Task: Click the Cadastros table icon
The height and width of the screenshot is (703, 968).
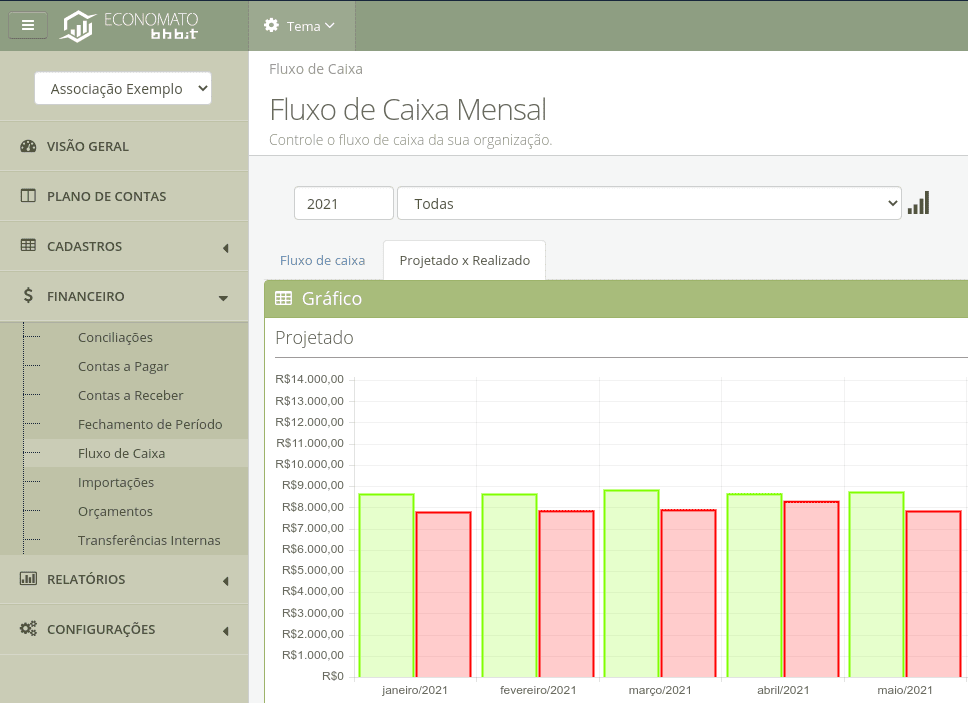Action: [28, 246]
